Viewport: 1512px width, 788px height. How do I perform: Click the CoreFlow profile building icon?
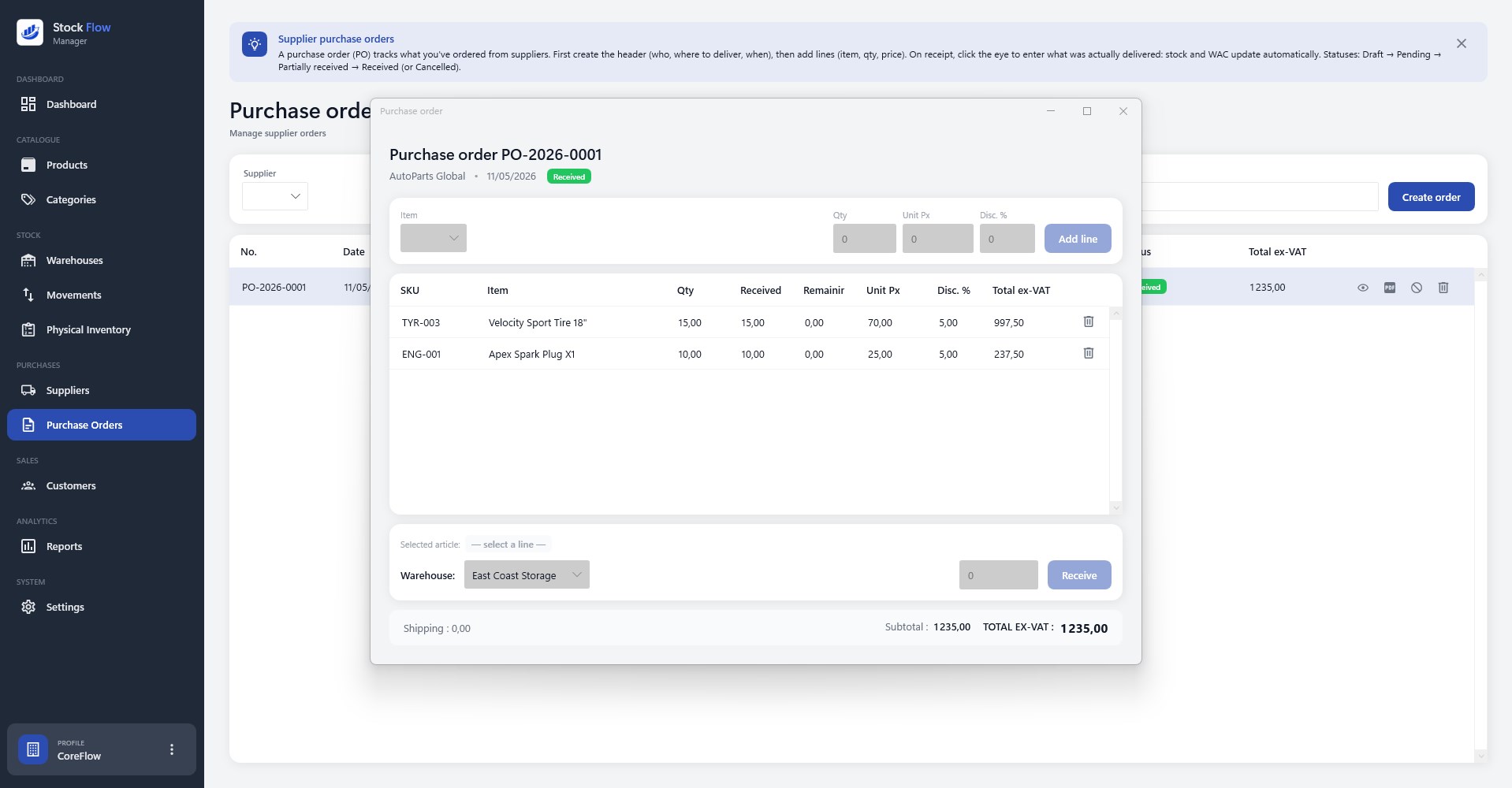33,749
